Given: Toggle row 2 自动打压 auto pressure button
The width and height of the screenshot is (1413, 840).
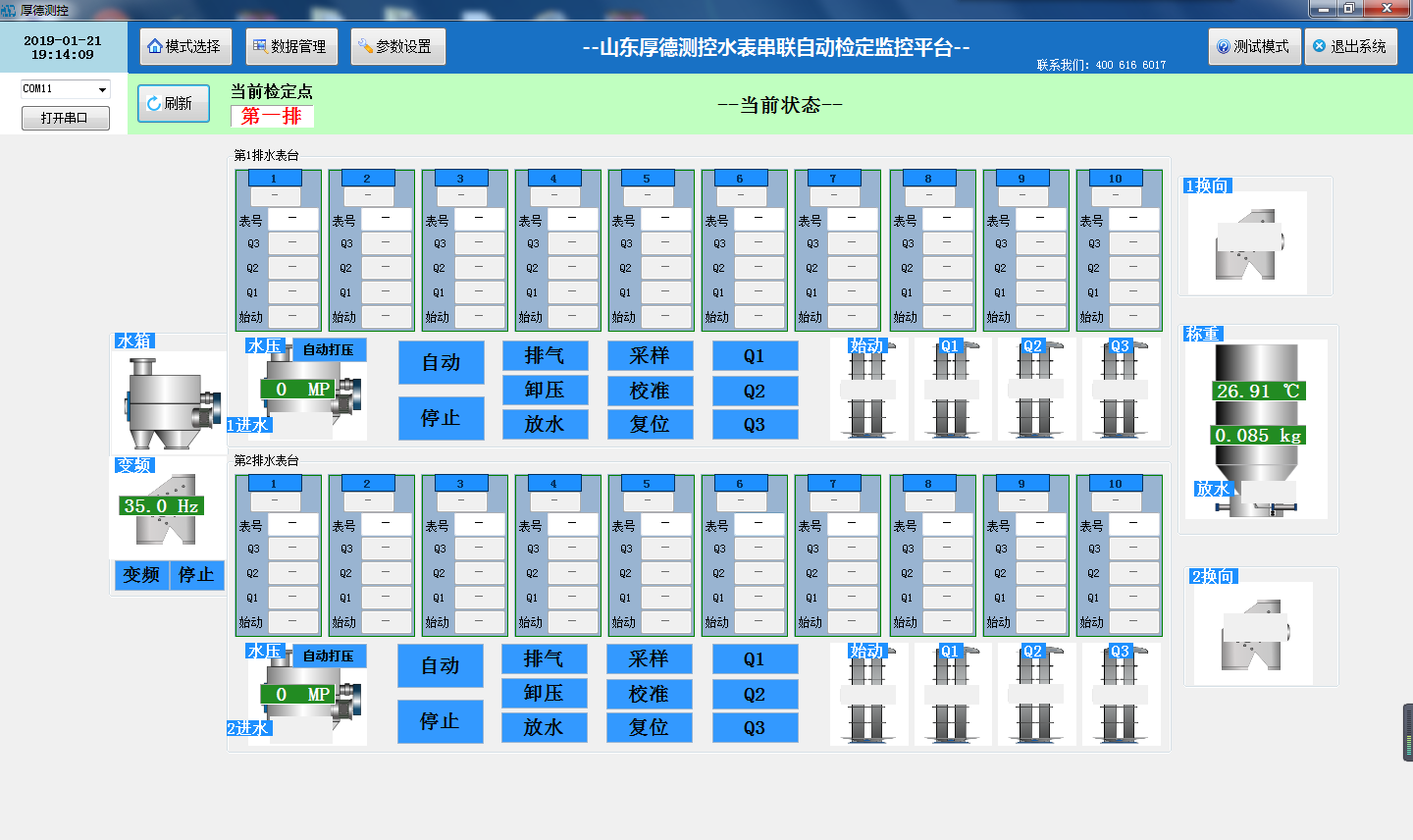Looking at the screenshot, I should (x=329, y=656).
